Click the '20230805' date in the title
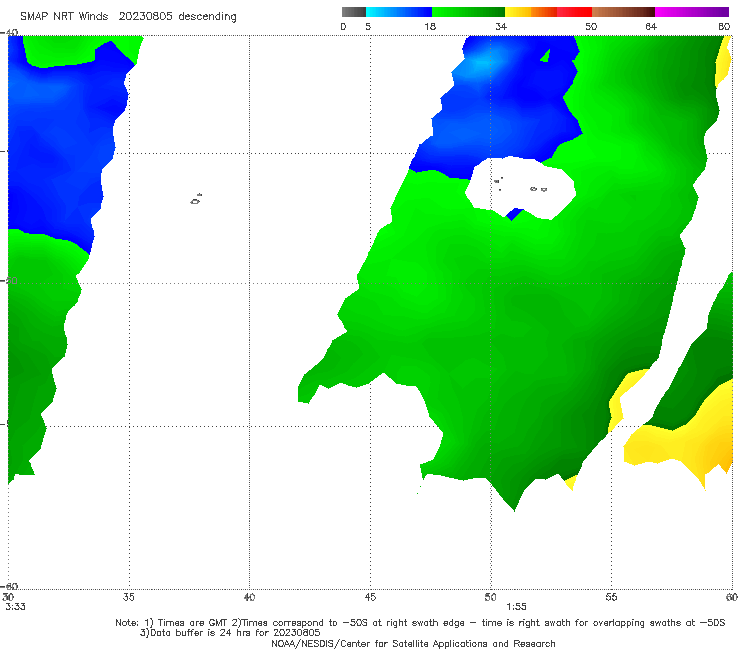The image size is (740, 650). pos(145,16)
